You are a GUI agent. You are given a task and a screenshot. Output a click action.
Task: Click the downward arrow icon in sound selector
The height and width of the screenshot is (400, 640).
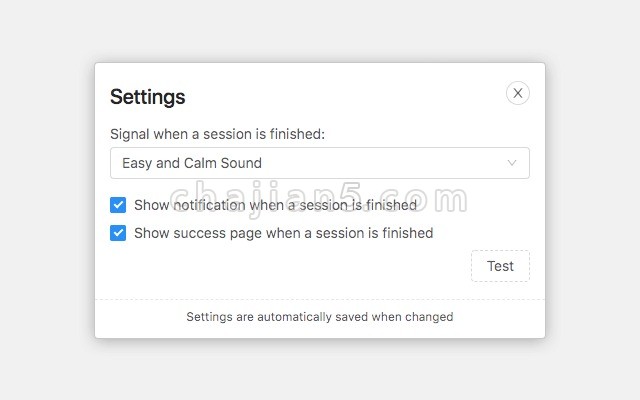pyautogui.click(x=511, y=163)
